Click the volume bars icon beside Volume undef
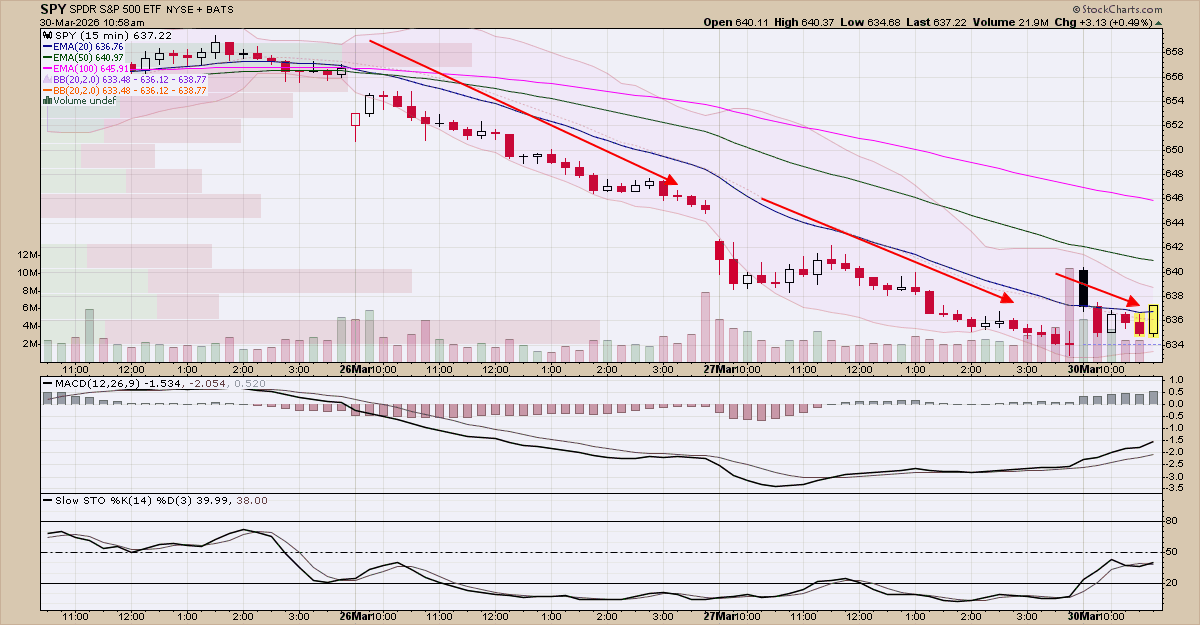The image size is (1200, 625). click(45, 100)
